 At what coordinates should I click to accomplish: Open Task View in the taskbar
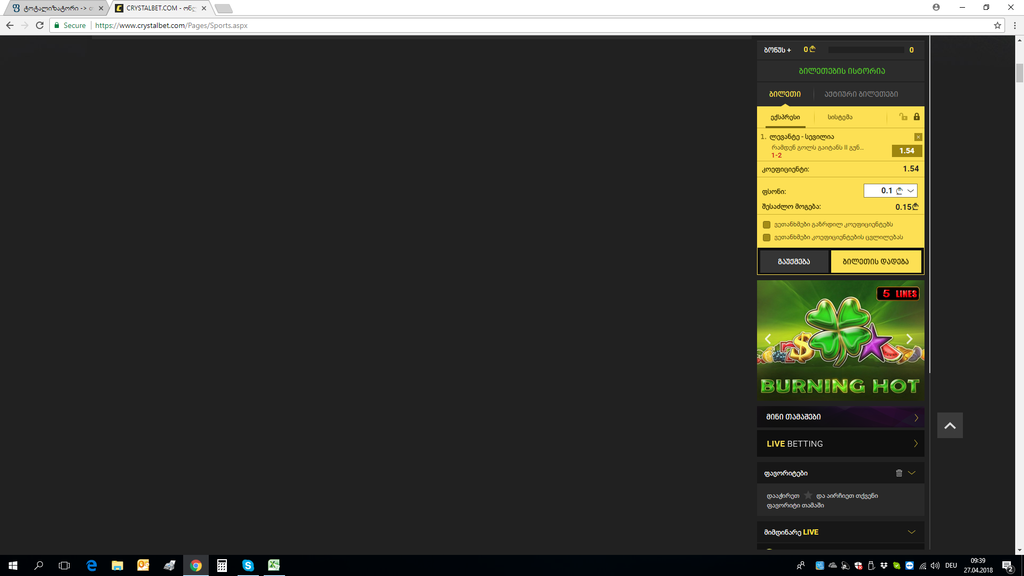(64, 566)
